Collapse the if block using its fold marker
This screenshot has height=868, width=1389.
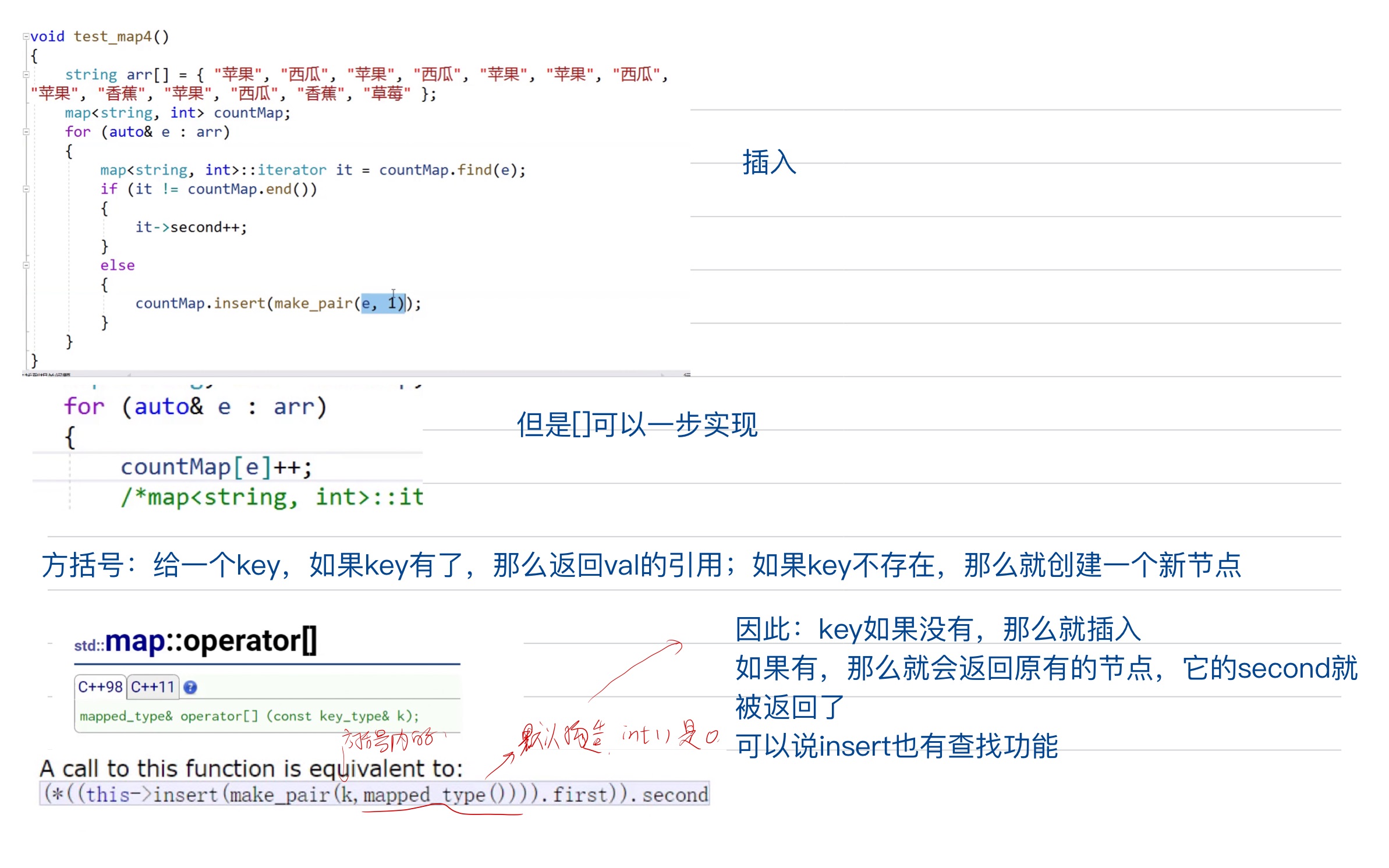tap(25, 188)
